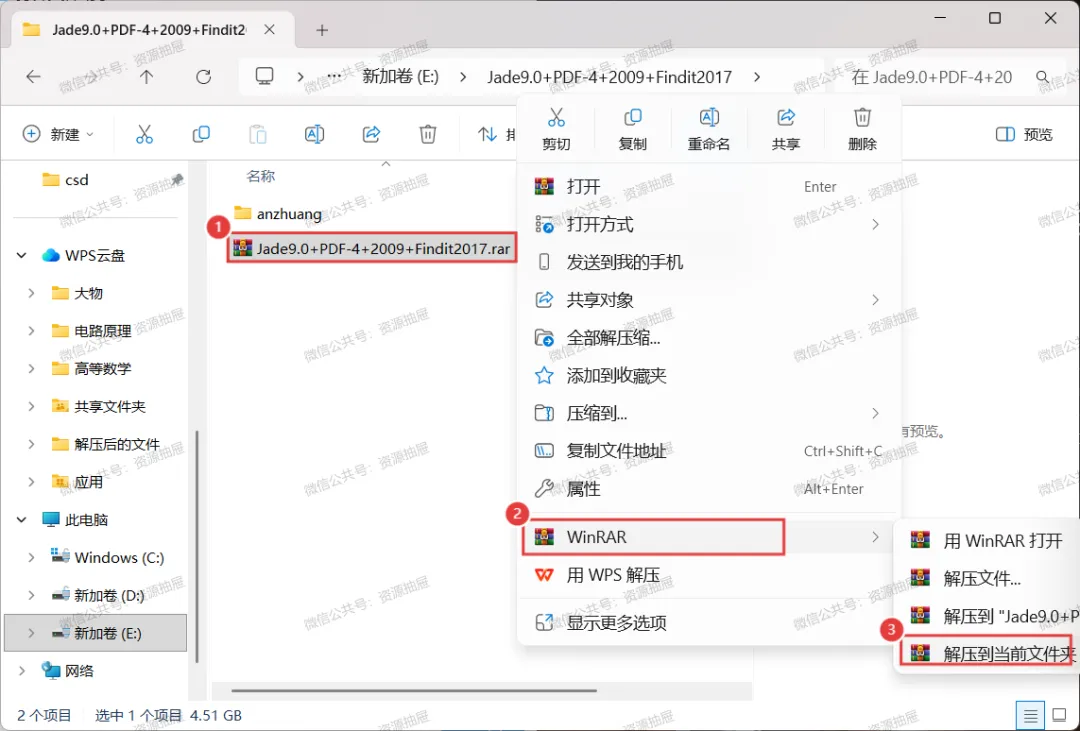Select 解压文件... in WinRAR submenu
This screenshot has width=1080, height=731.
(x=988, y=578)
